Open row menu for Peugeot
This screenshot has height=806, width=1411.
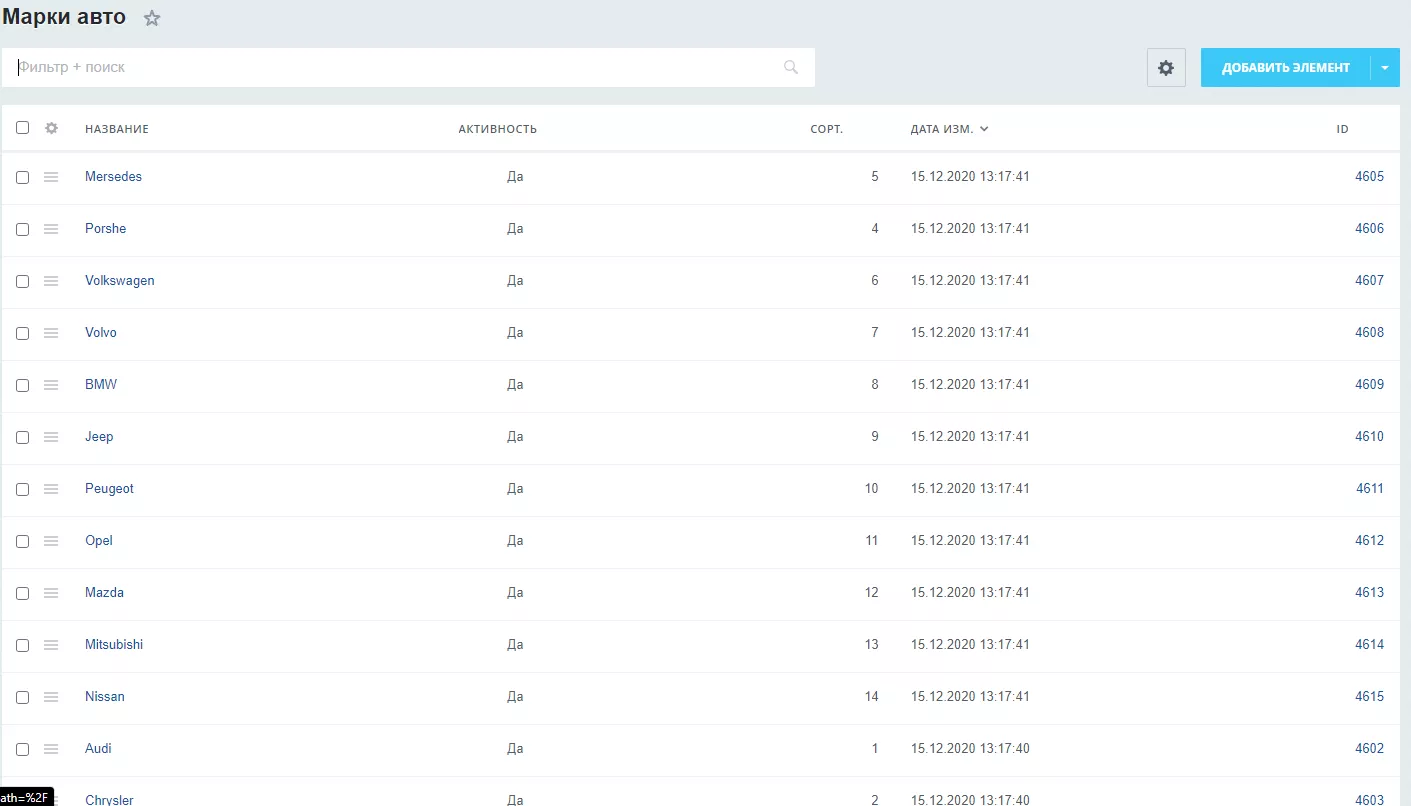(x=51, y=489)
